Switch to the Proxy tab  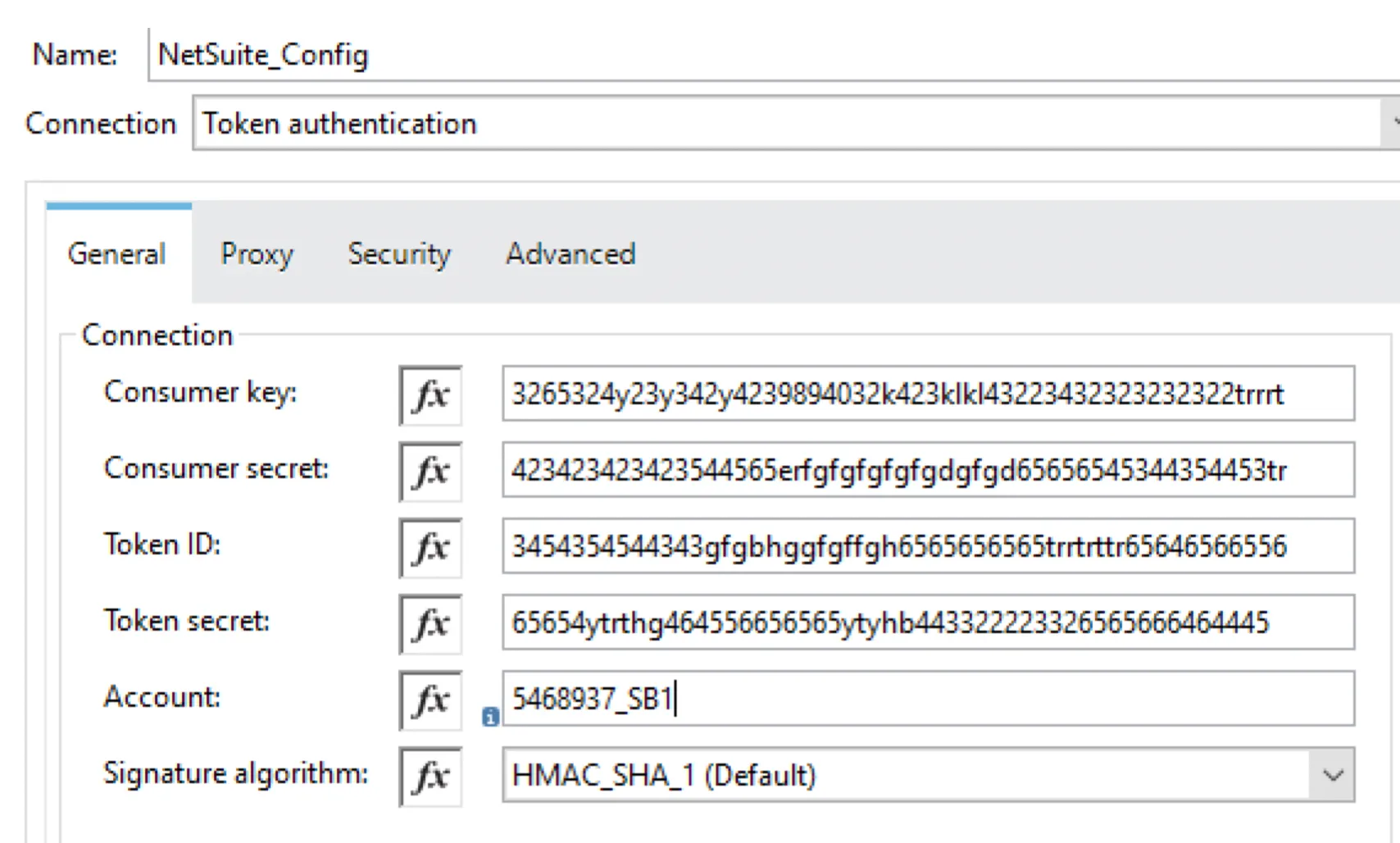pyautogui.click(x=257, y=254)
